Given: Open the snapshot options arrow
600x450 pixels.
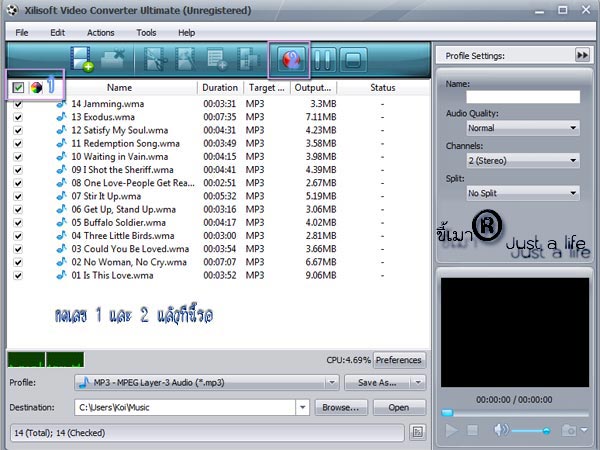Looking at the screenshot, I should pos(584,430).
